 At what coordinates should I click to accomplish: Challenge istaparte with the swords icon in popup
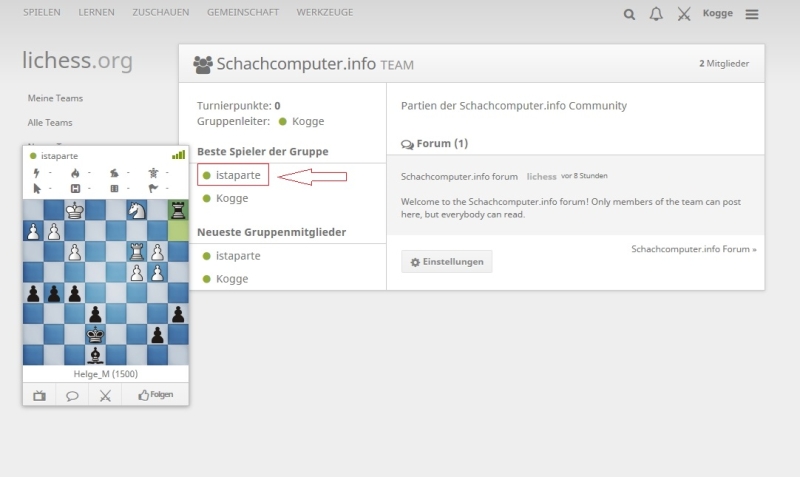[105, 395]
